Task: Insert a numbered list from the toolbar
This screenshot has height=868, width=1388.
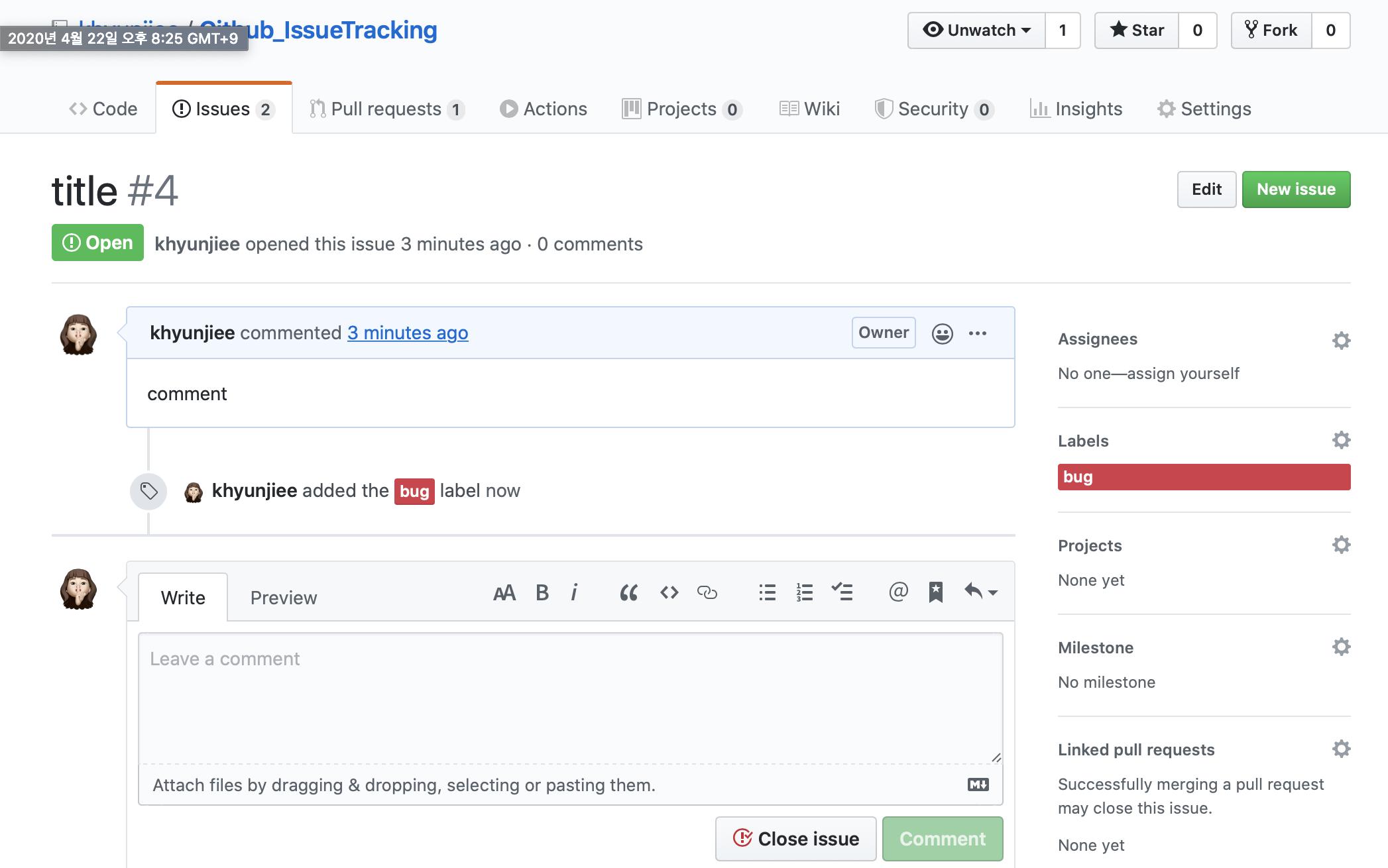Action: pyautogui.click(x=804, y=592)
